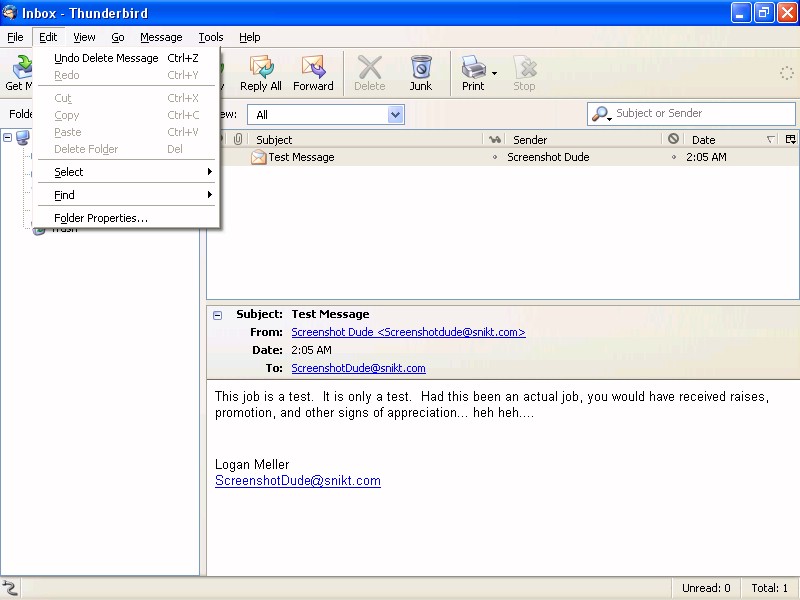The width and height of the screenshot is (800, 600).
Task: Click the junk status column header icon
Action: (673, 138)
